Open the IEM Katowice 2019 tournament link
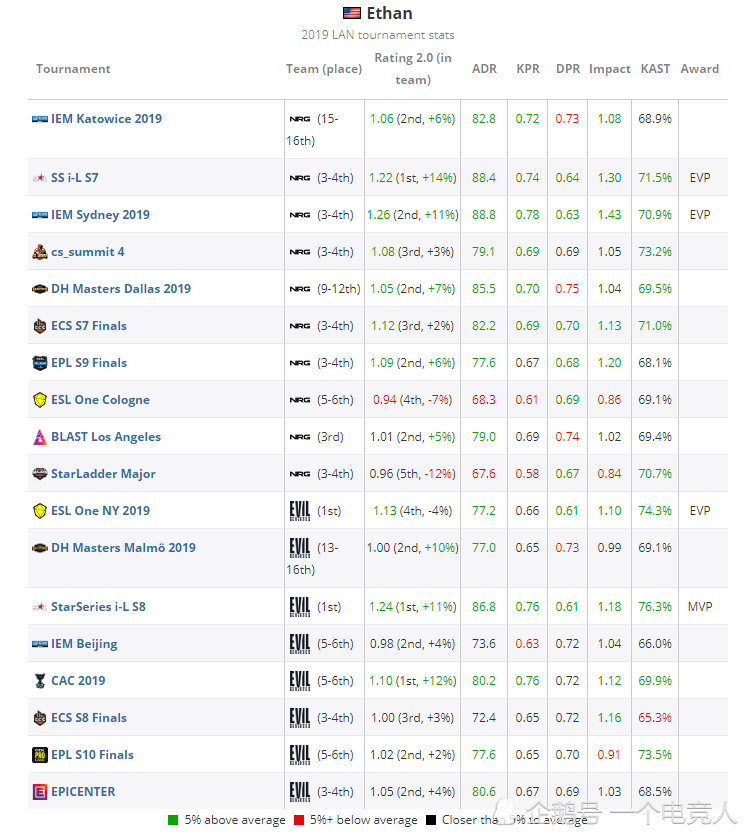 [x=106, y=119]
